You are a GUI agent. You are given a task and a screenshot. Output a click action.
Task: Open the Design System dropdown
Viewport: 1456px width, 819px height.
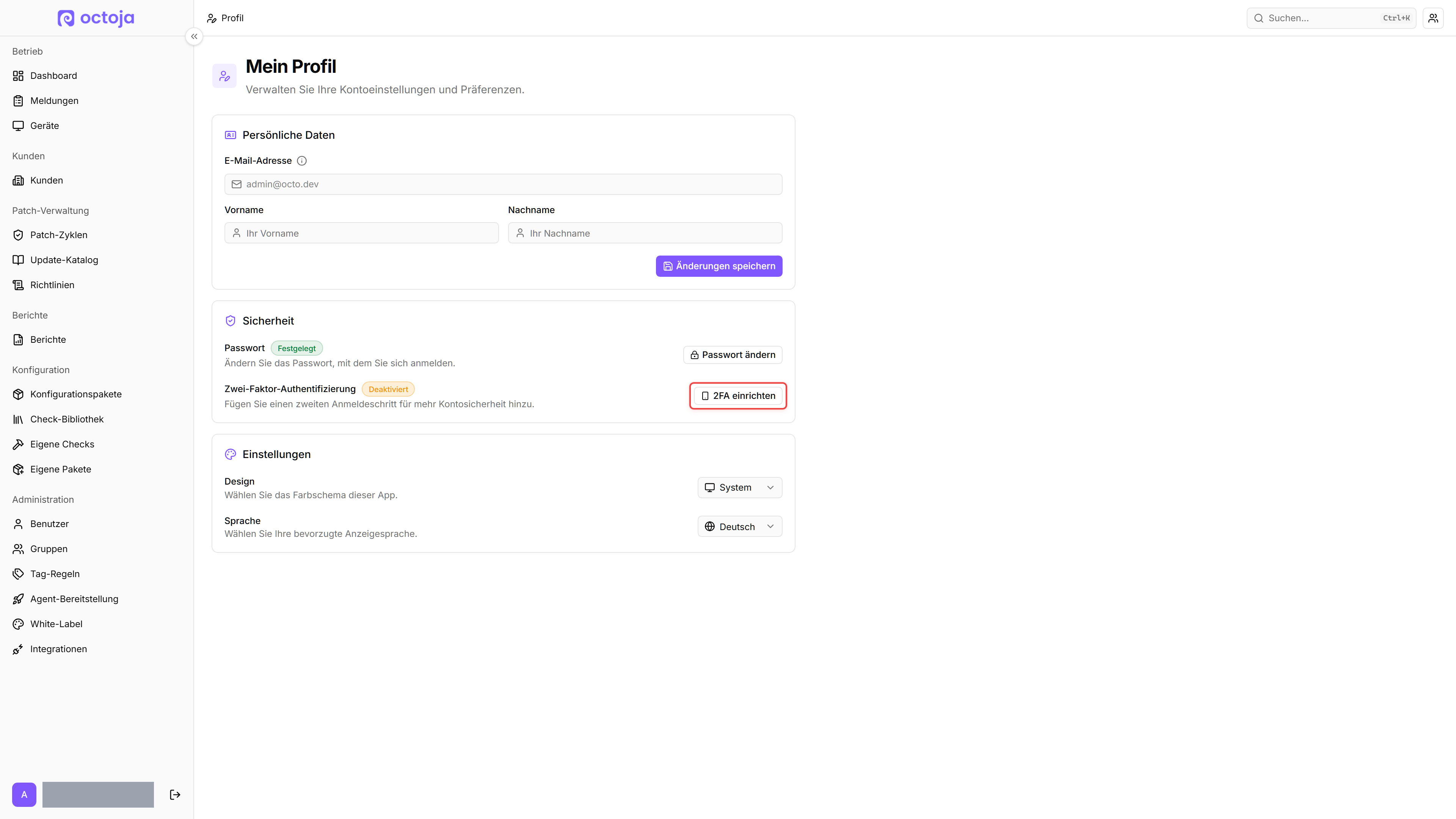click(x=740, y=488)
